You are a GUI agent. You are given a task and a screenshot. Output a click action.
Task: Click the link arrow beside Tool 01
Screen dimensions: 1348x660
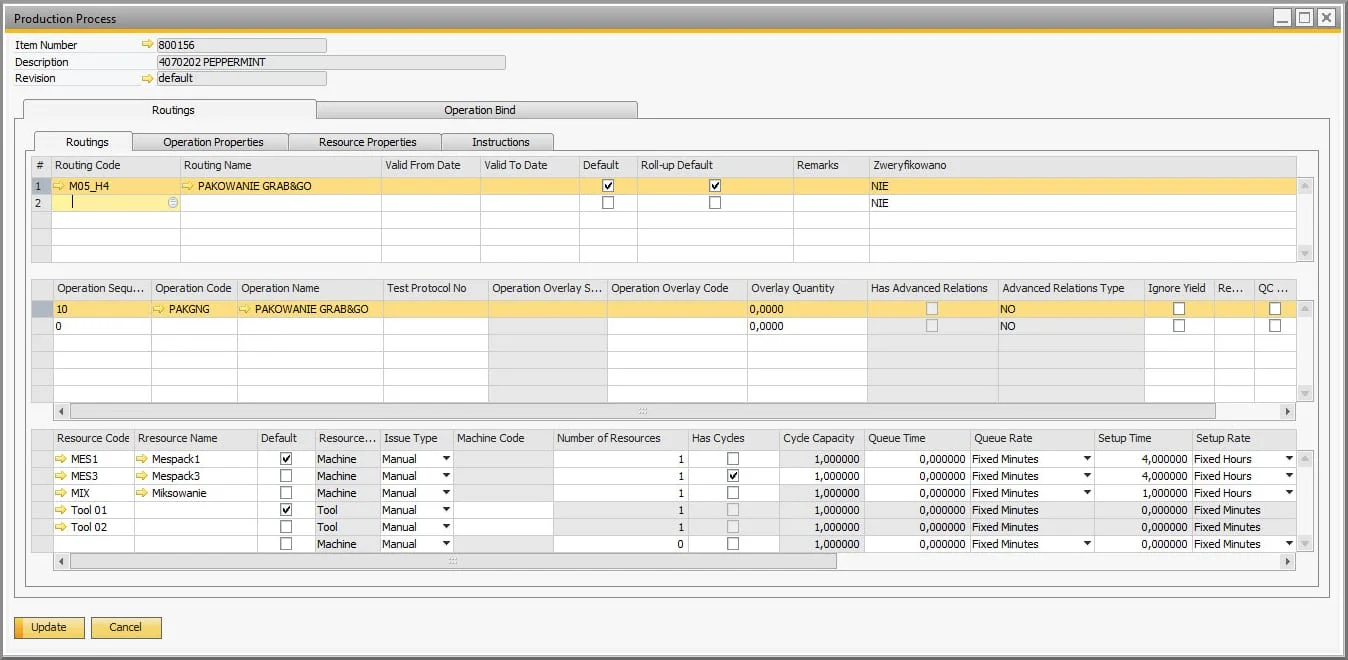tap(63, 510)
